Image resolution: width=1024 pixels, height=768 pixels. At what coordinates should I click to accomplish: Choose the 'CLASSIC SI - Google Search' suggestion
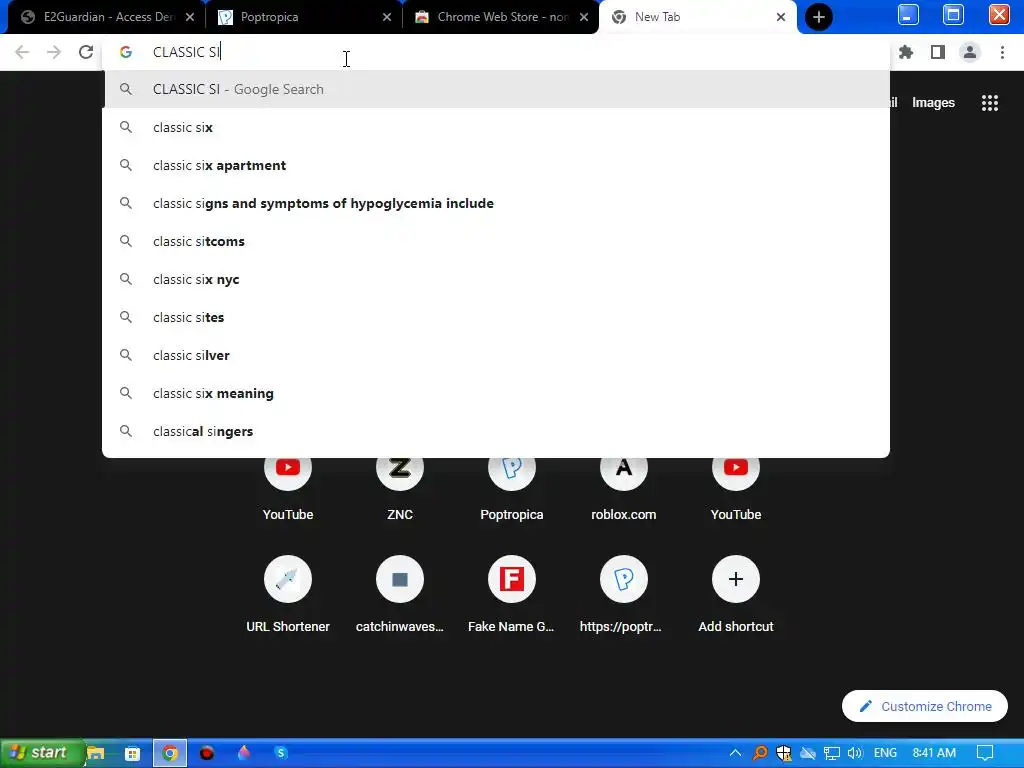tap(496, 89)
